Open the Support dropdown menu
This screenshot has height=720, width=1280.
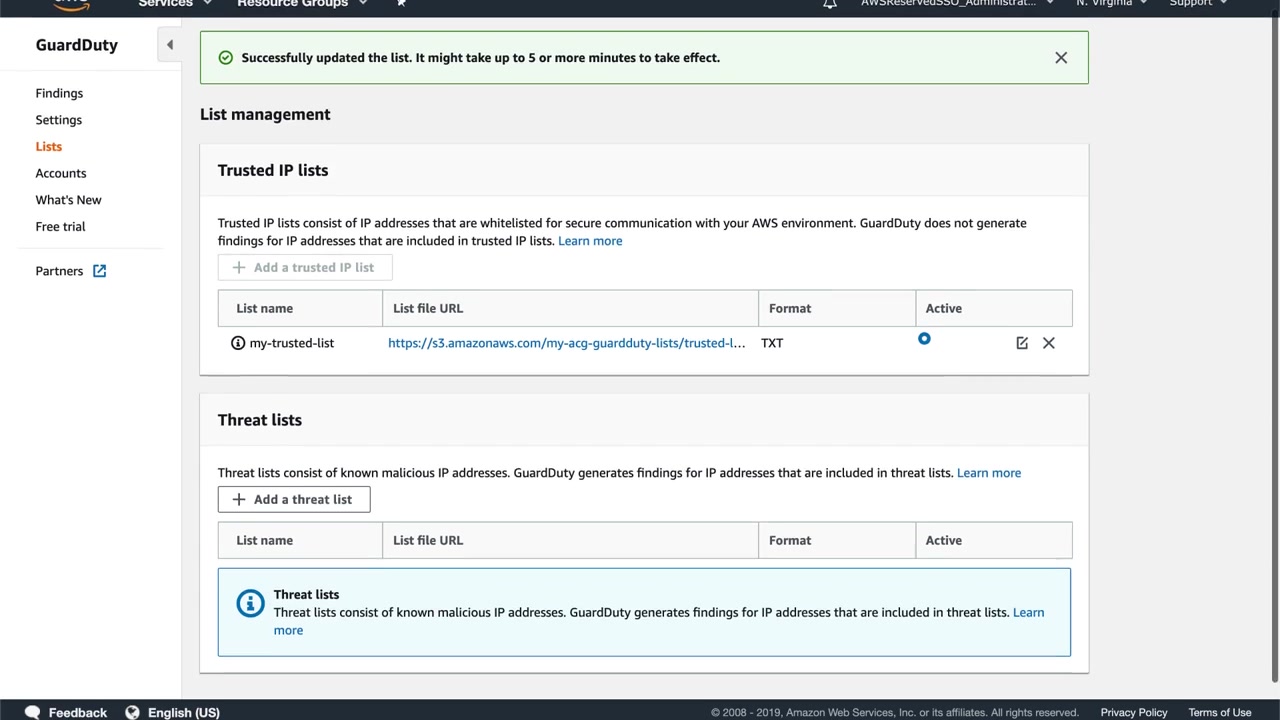click(x=1197, y=4)
